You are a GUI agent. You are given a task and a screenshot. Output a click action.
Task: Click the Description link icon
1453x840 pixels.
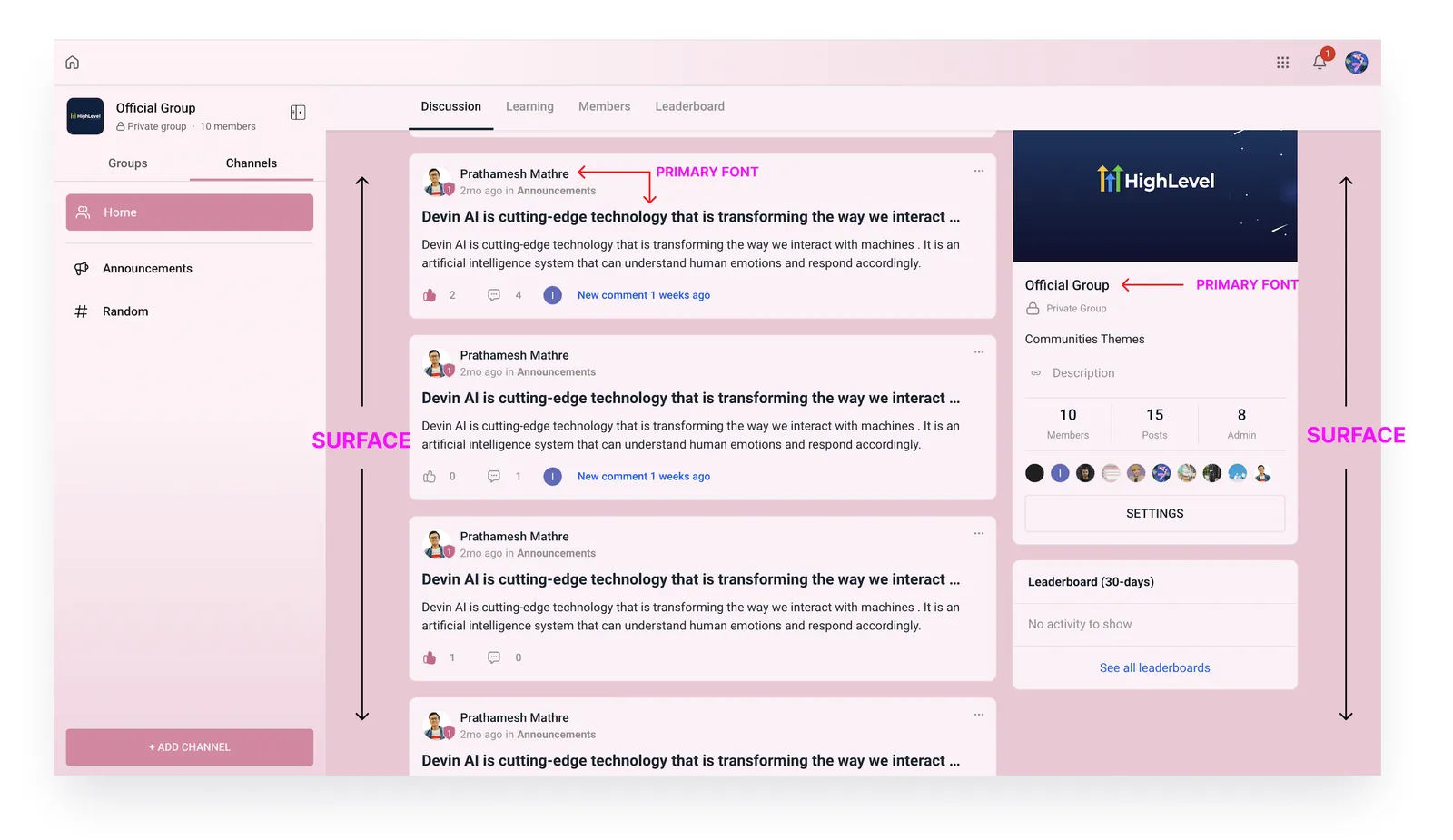tap(1035, 373)
